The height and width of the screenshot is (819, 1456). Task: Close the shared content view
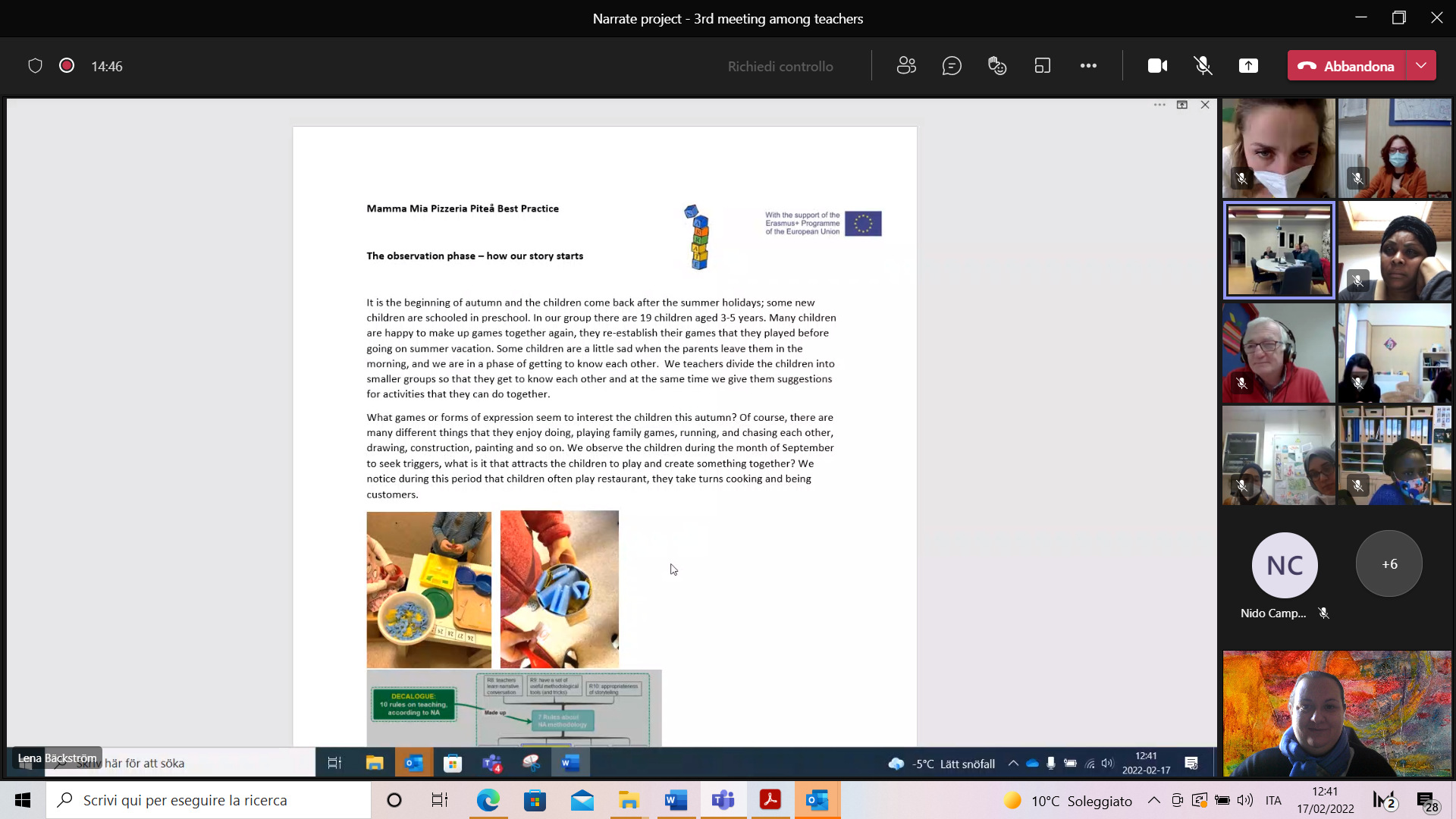(x=1205, y=105)
